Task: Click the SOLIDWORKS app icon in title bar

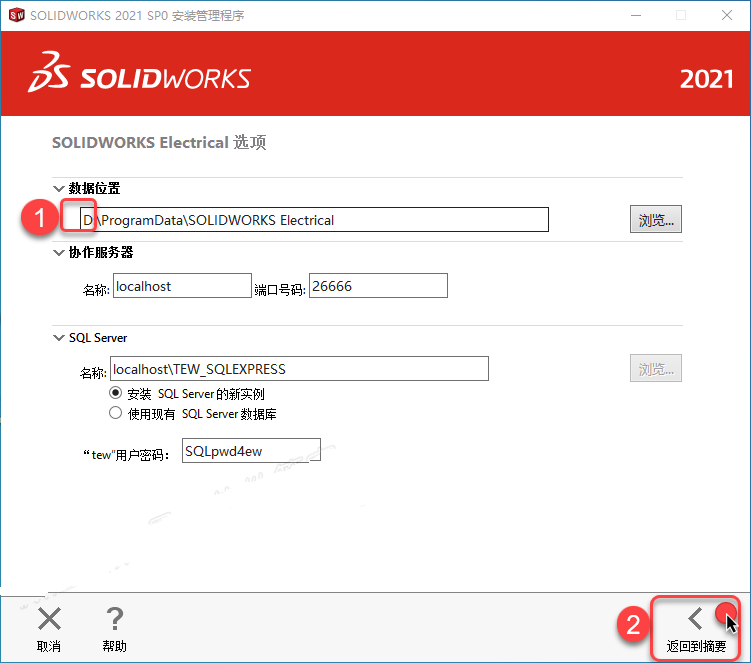Action: (x=16, y=15)
